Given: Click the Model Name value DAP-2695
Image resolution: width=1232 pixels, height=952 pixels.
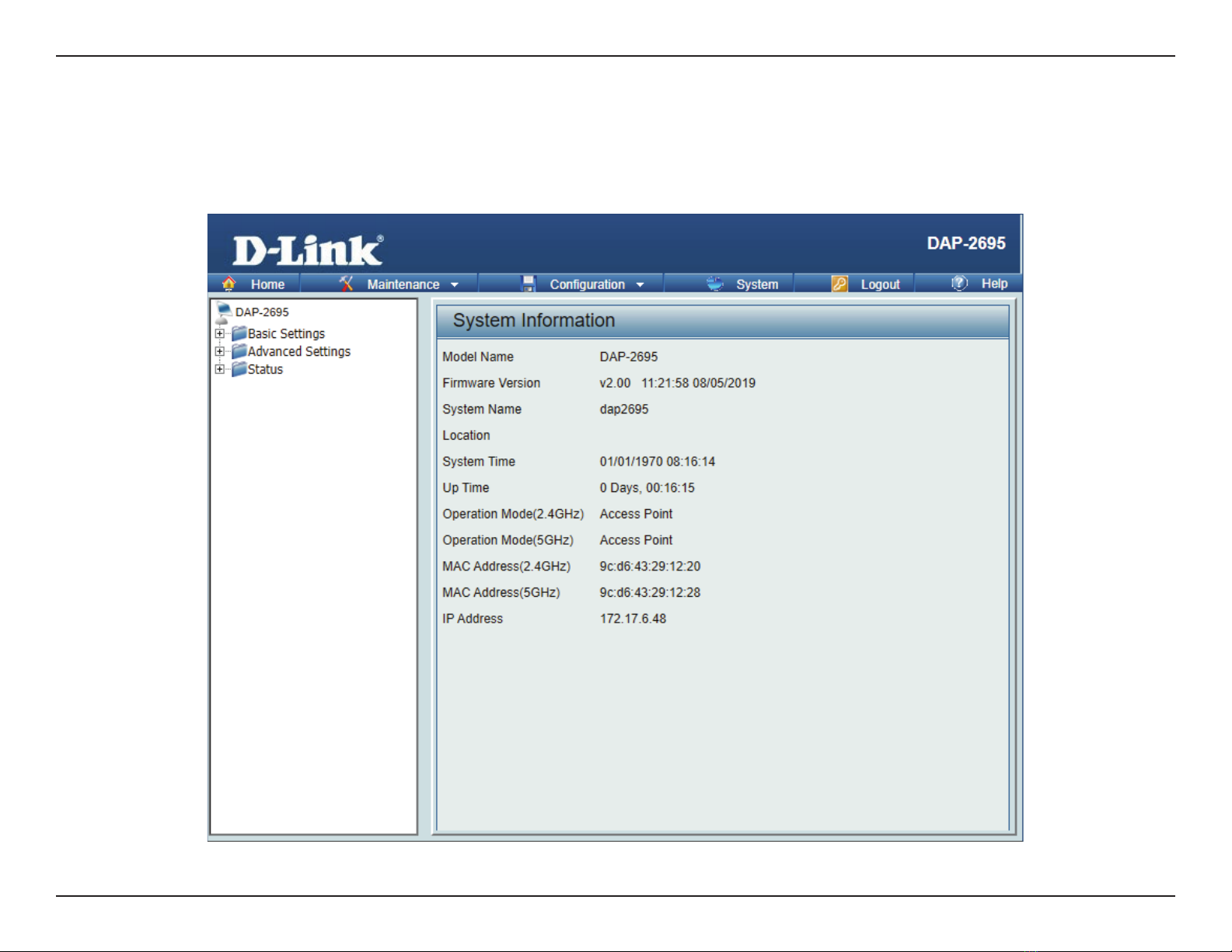Looking at the screenshot, I should click(629, 357).
